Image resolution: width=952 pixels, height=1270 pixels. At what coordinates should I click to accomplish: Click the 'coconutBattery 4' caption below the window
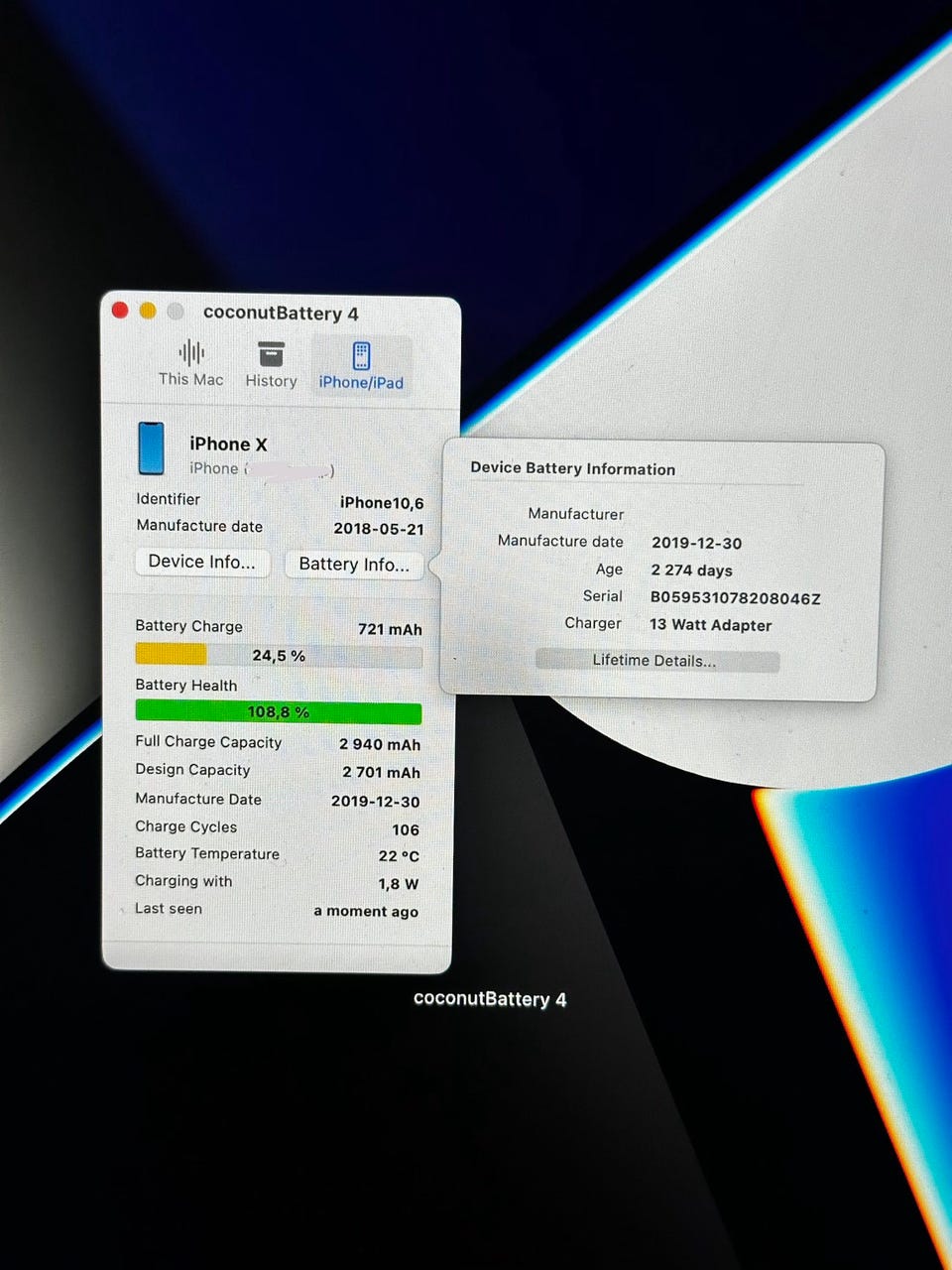tap(490, 999)
